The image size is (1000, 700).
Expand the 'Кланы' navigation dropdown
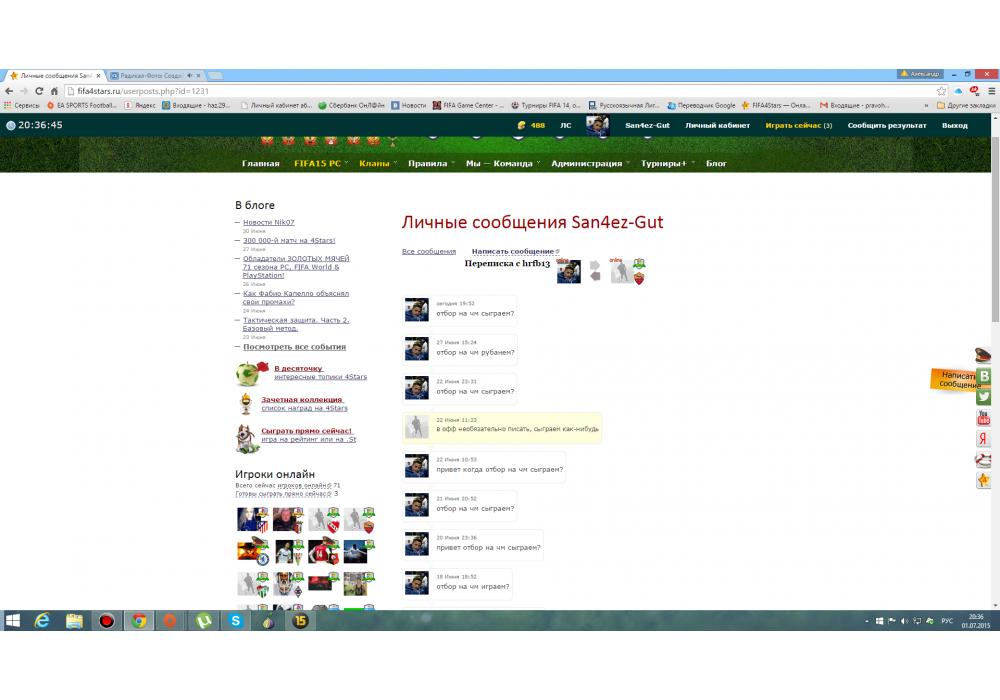click(x=374, y=163)
